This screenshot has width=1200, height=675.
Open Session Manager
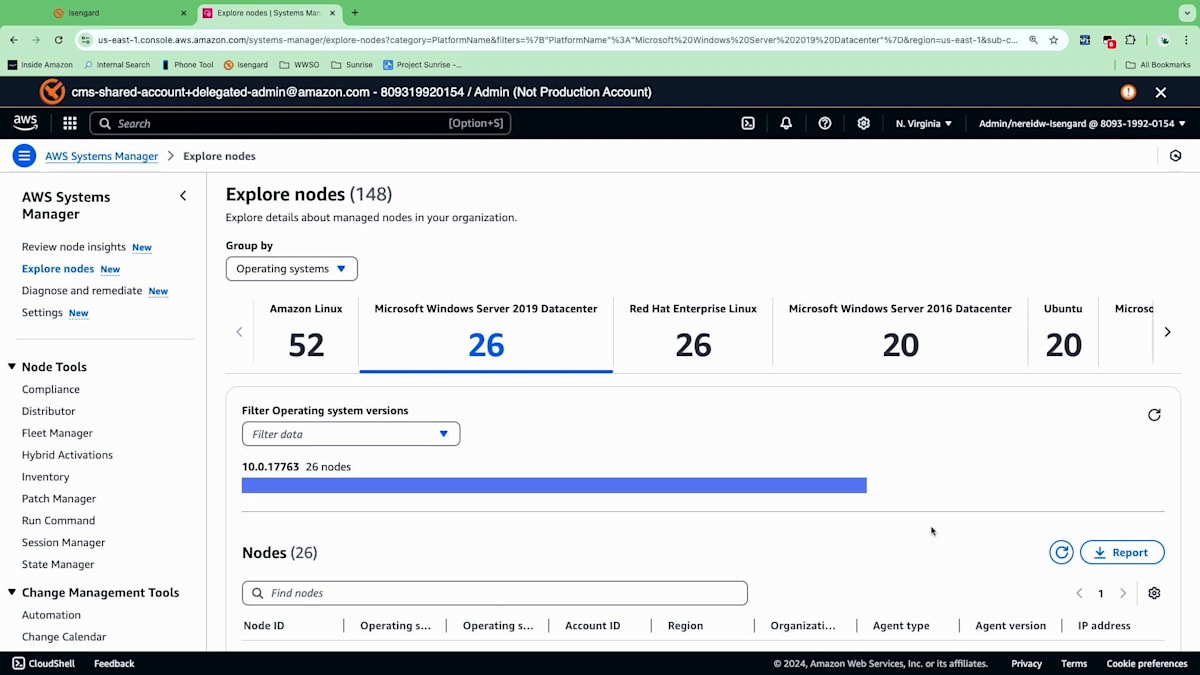63,542
